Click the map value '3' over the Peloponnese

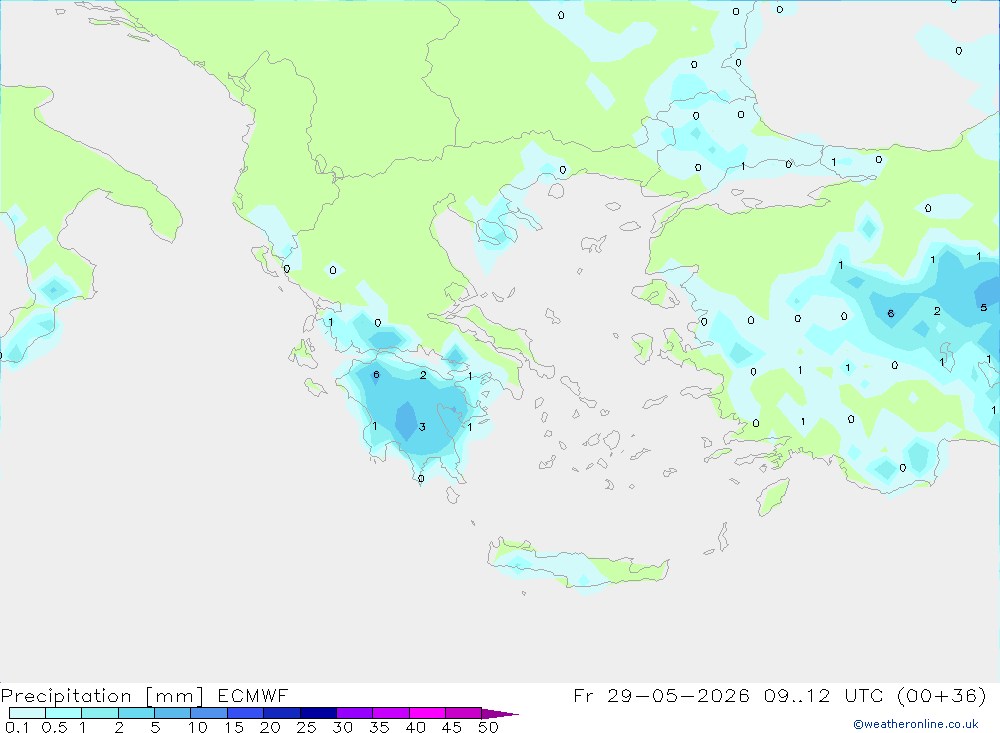[x=422, y=427]
